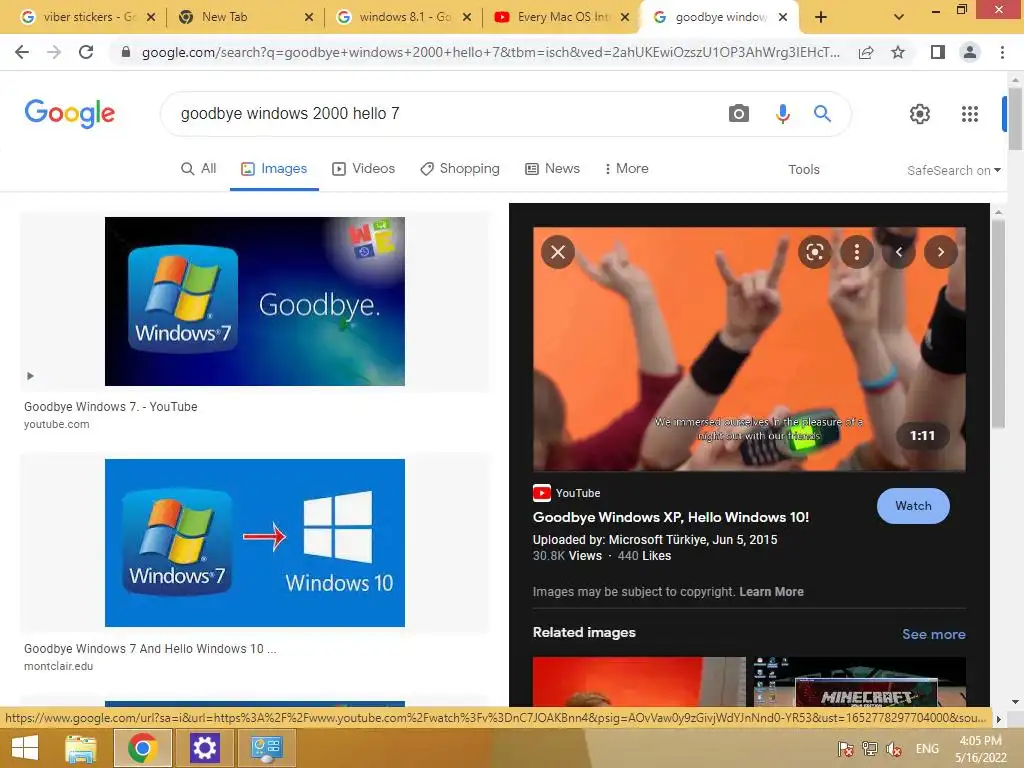
Task: Open the Minecraft related image thumbnail
Action: pos(859,681)
